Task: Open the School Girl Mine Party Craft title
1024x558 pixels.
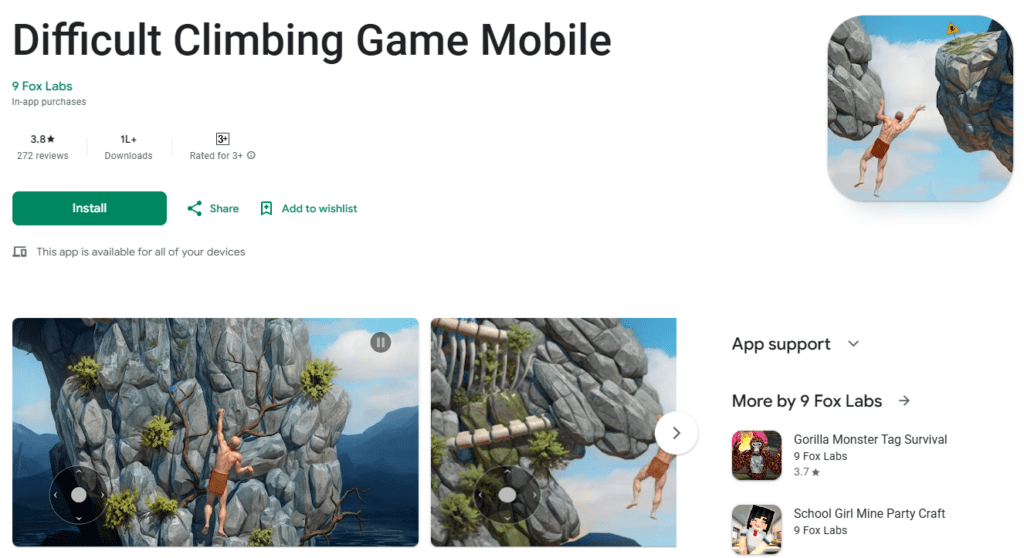Action: [x=869, y=514]
